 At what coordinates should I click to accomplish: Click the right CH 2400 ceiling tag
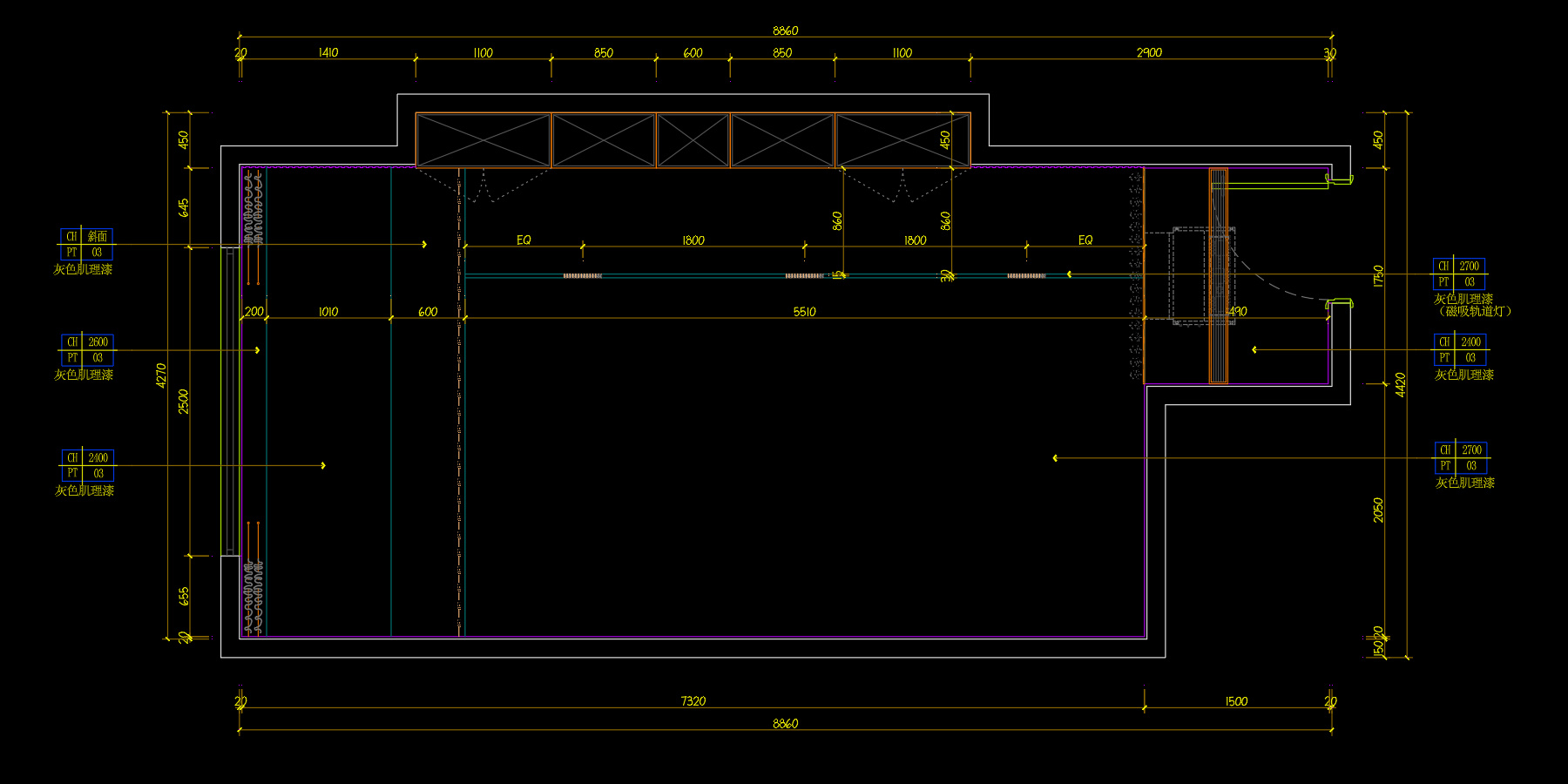pyautogui.click(x=1460, y=350)
